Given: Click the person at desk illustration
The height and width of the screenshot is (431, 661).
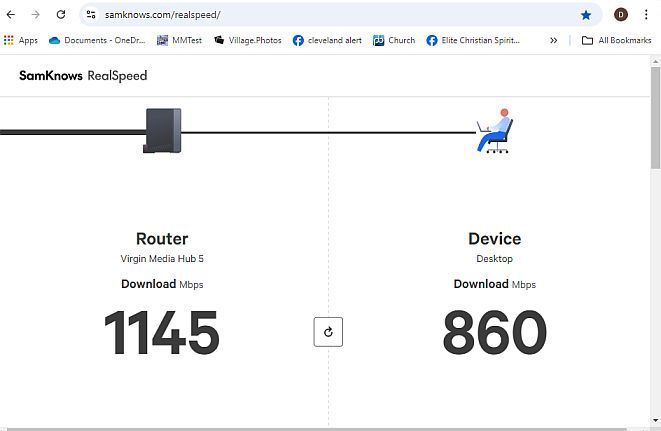Looking at the screenshot, I should tap(494, 131).
